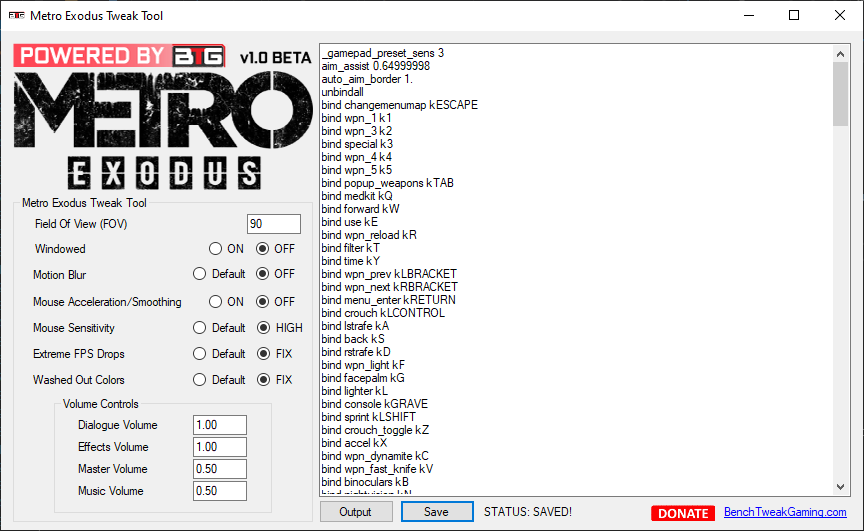The height and width of the screenshot is (531, 864).
Task: Click the scrollbar up arrow in config list
Action: point(840,54)
